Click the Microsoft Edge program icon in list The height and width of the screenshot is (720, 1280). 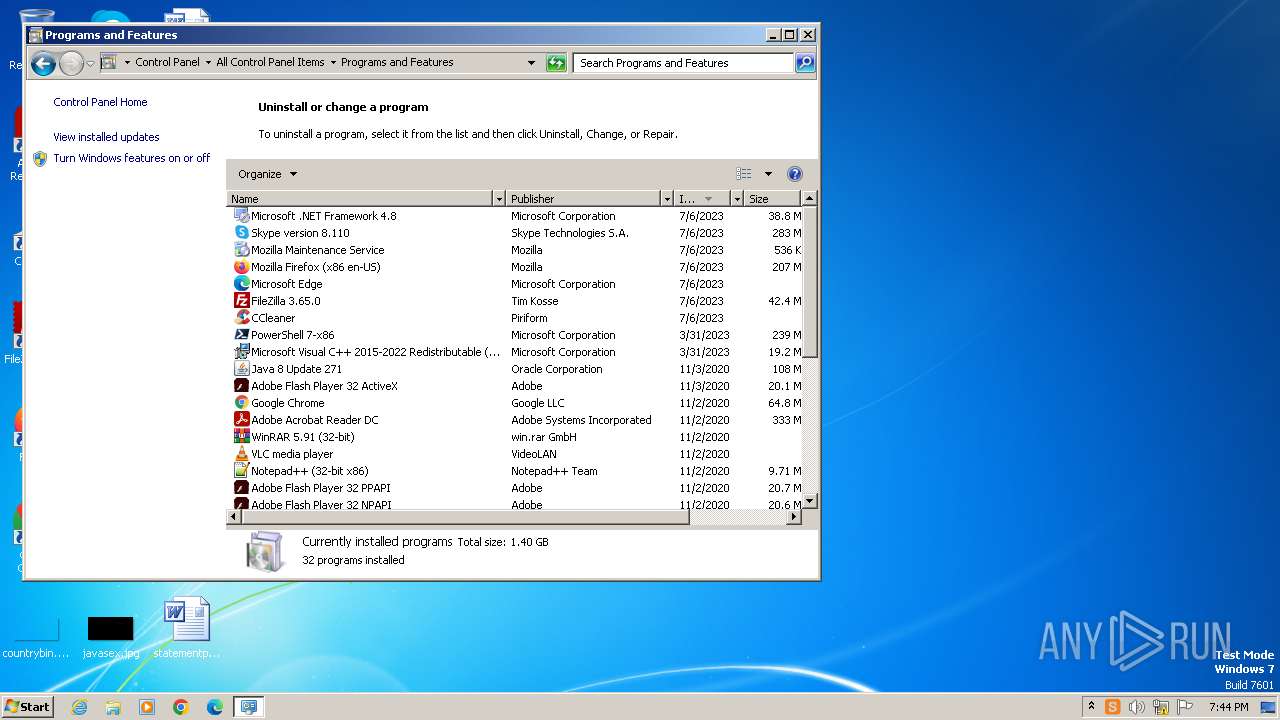tap(241, 283)
